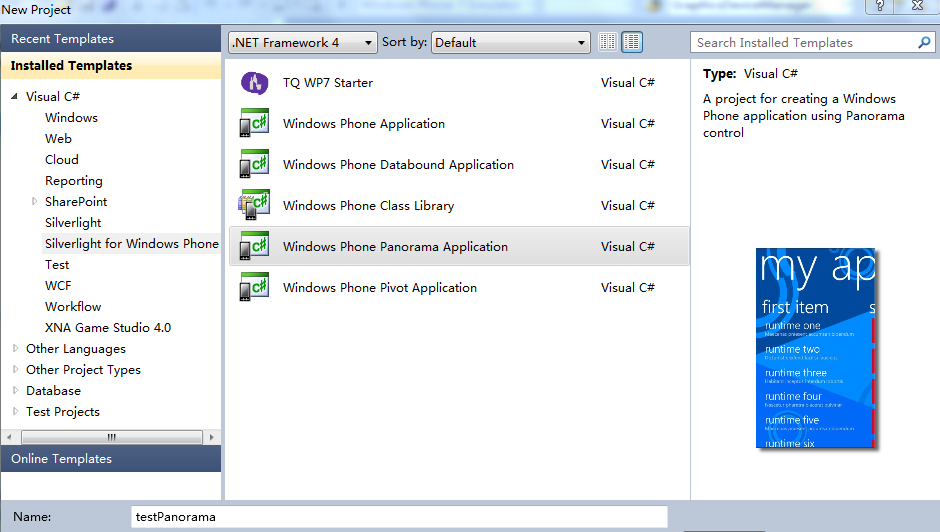Select the Windows category
The image size is (940, 532).
coord(71,118)
